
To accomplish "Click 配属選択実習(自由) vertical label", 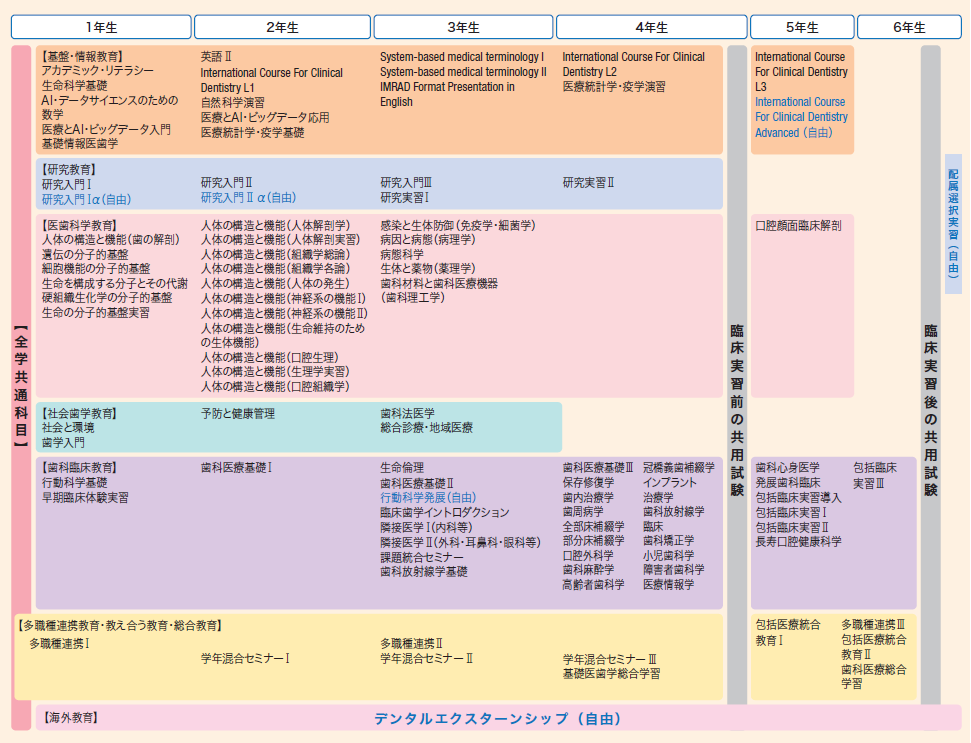I will (953, 224).
